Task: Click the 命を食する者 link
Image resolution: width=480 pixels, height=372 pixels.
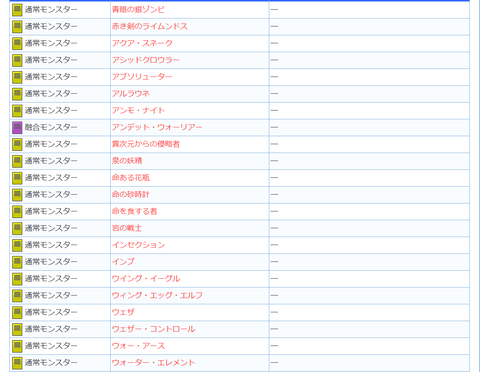Action: [x=134, y=211]
